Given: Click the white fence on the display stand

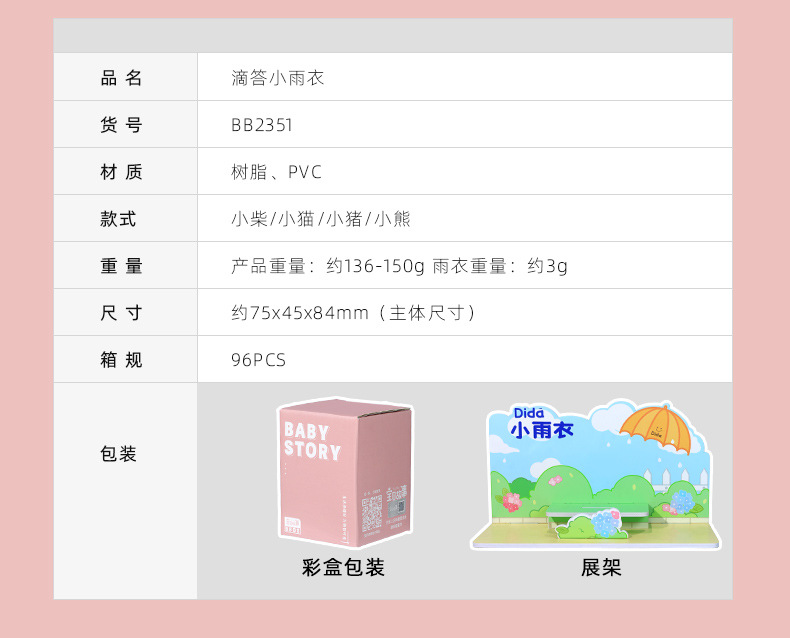Looking at the screenshot, I should click(675, 478).
